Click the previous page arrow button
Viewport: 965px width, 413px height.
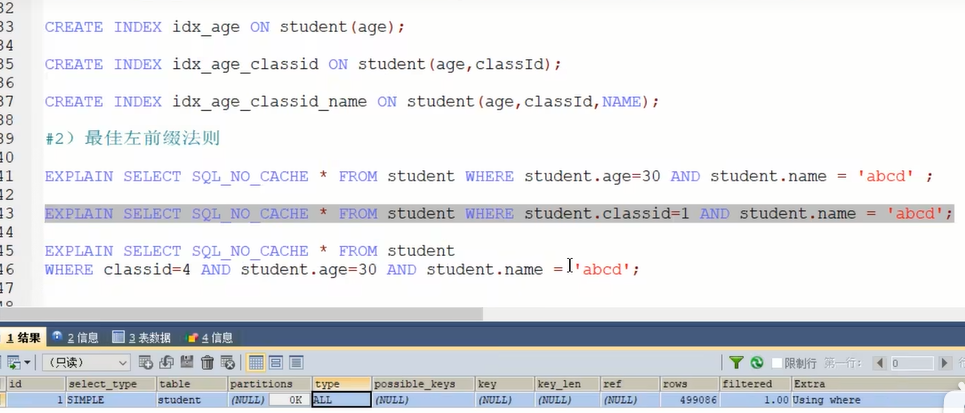(x=881, y=363)
